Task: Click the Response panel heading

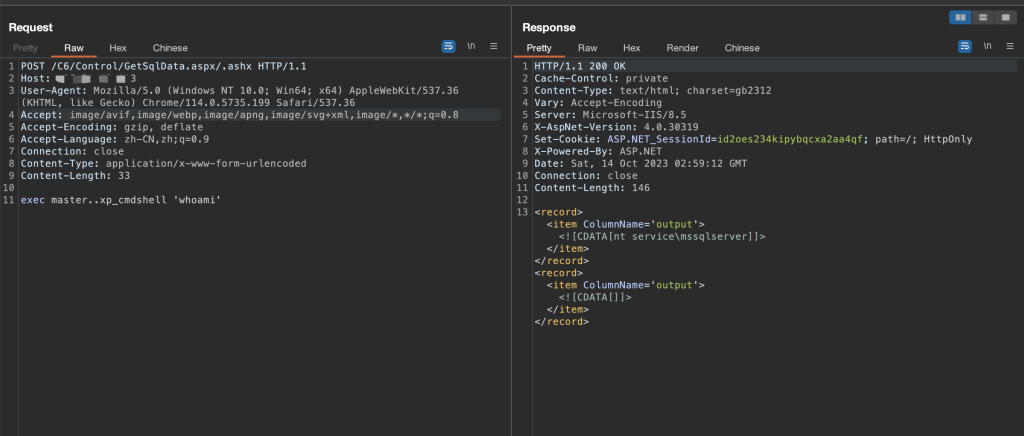Action: pyautogui.click(x=549, y=27)
